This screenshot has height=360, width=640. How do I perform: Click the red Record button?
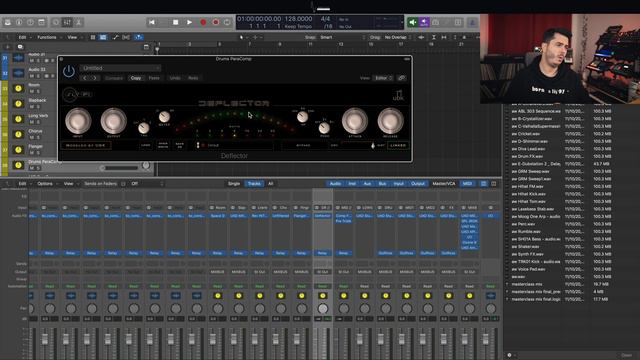point(203,22)
